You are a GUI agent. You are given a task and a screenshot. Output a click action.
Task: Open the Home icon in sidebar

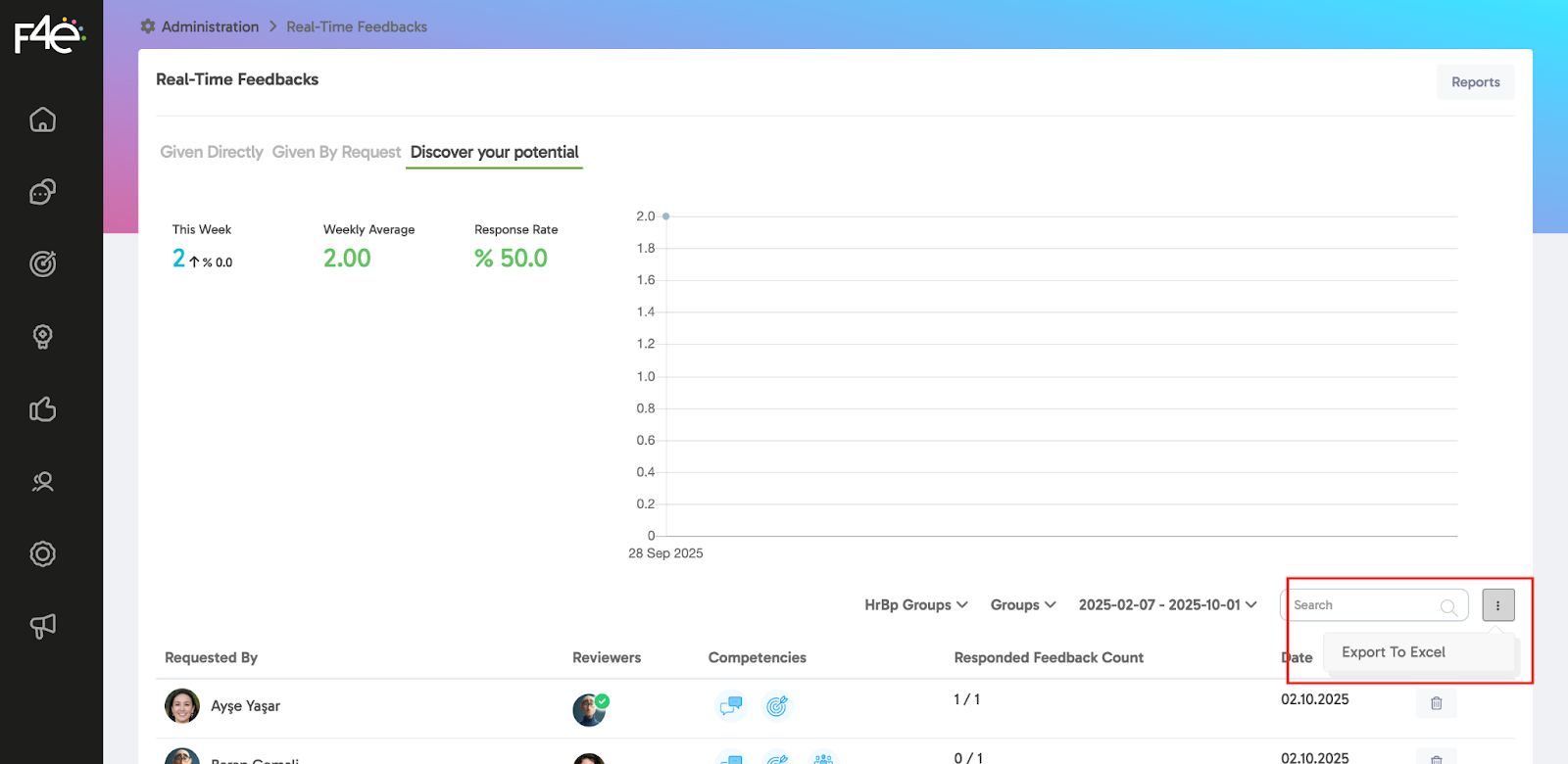[42, 119]
